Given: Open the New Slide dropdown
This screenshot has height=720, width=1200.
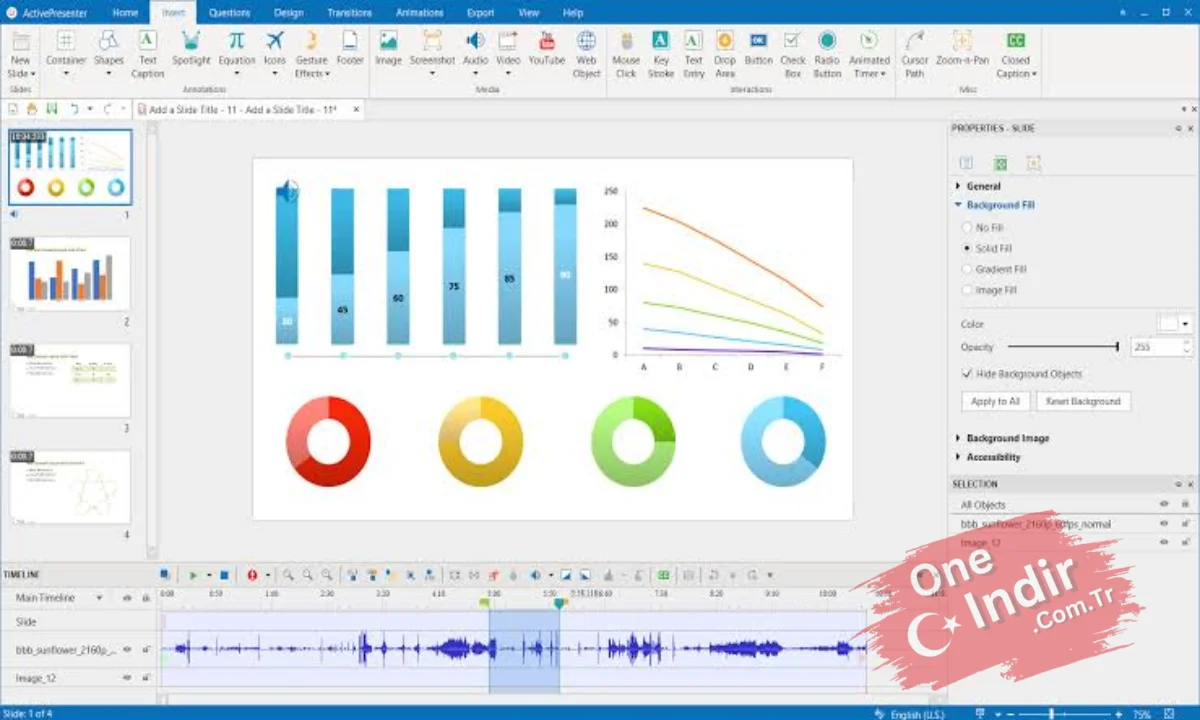Looking at the screenshot, I should [x=32, y=74].
